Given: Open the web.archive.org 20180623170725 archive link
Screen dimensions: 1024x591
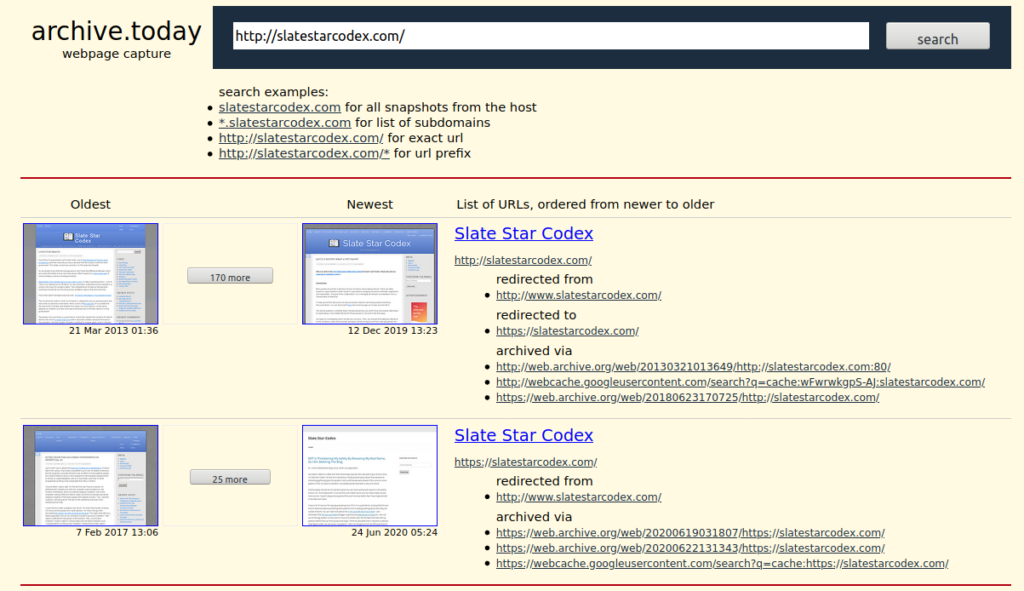Looking at the screenshot, I should click(x=688, y=397).
